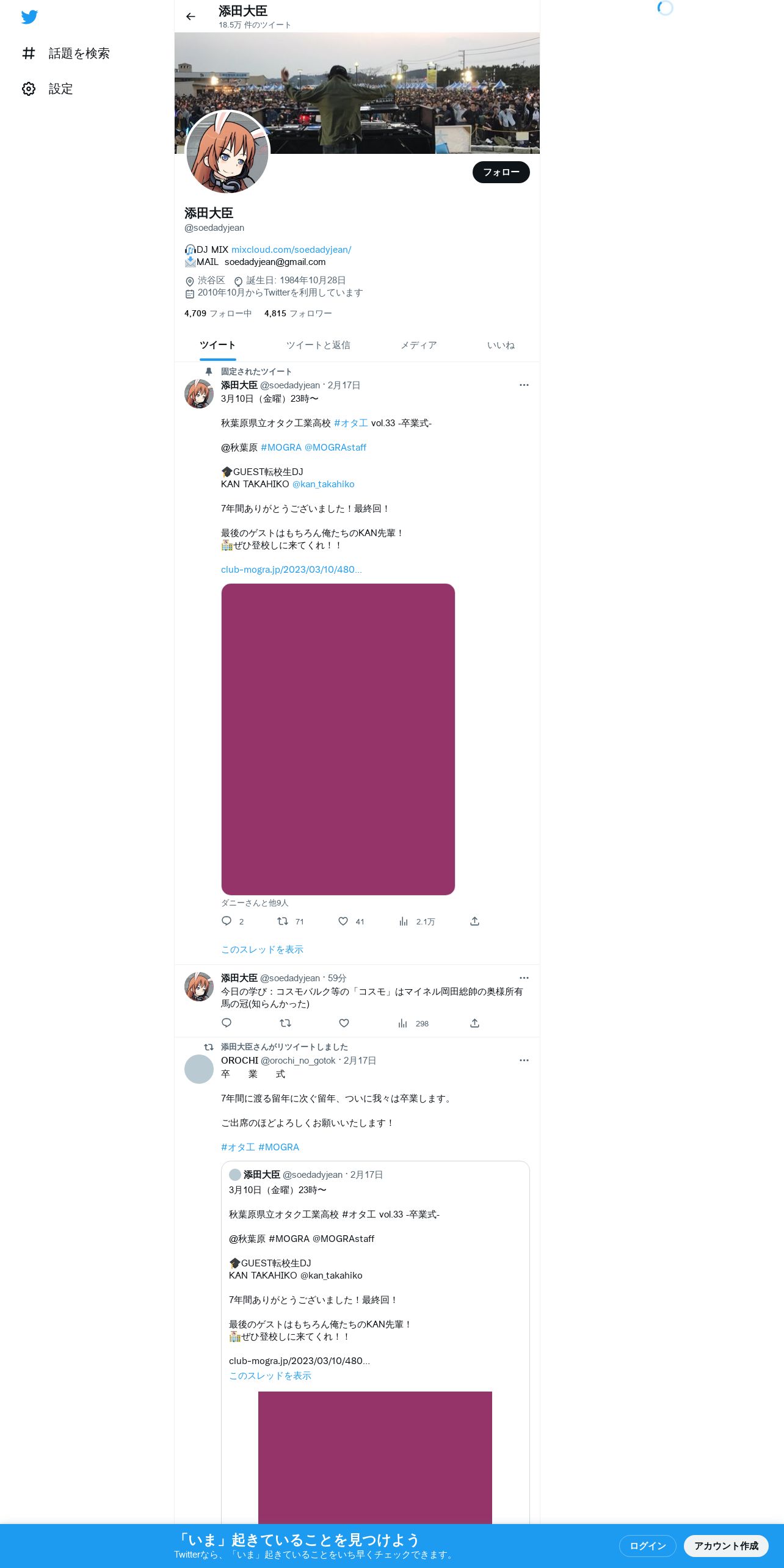Click the Twitter bird logo

click(29, 17)
